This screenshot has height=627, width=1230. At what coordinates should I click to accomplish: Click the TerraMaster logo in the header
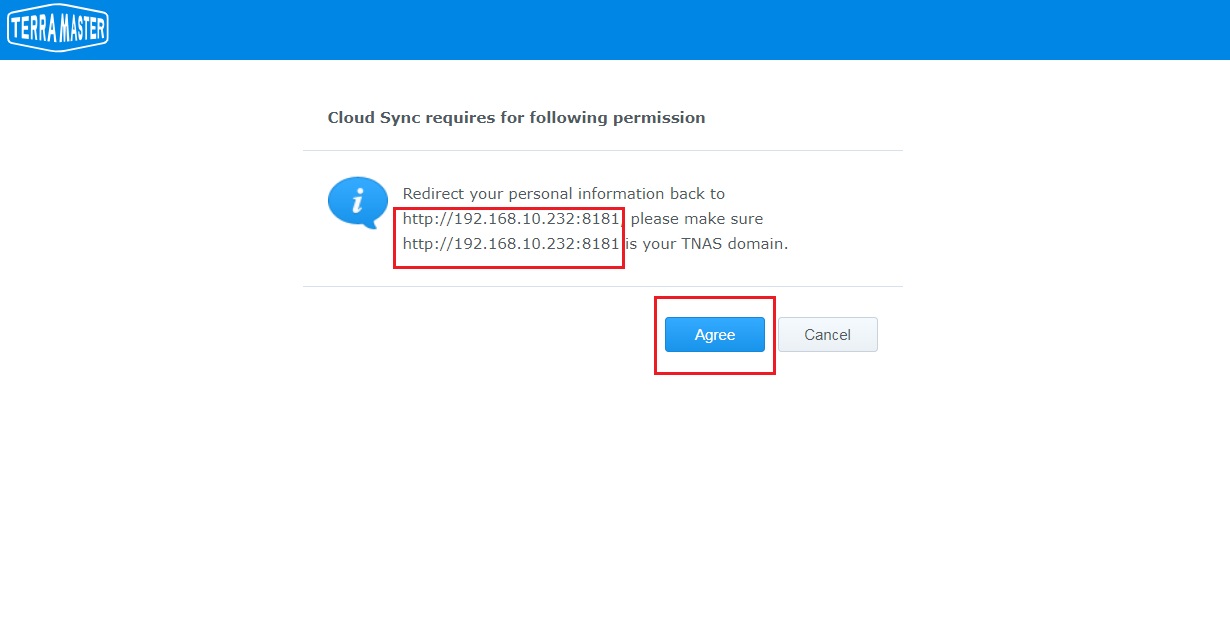pyautogui.click(x=57, y=29)
